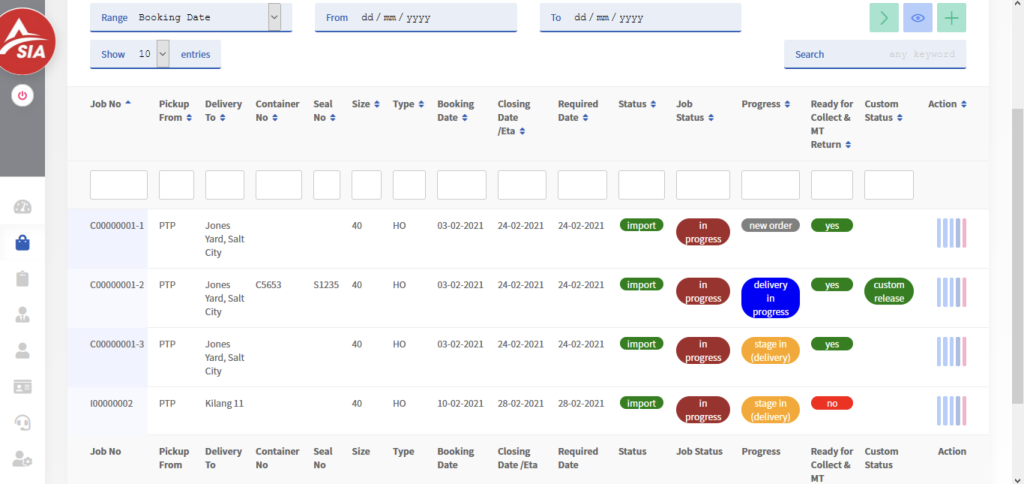1024x484 pixels.
Task: Click the red action bar for C00000001-1
Action: (965, 233)
